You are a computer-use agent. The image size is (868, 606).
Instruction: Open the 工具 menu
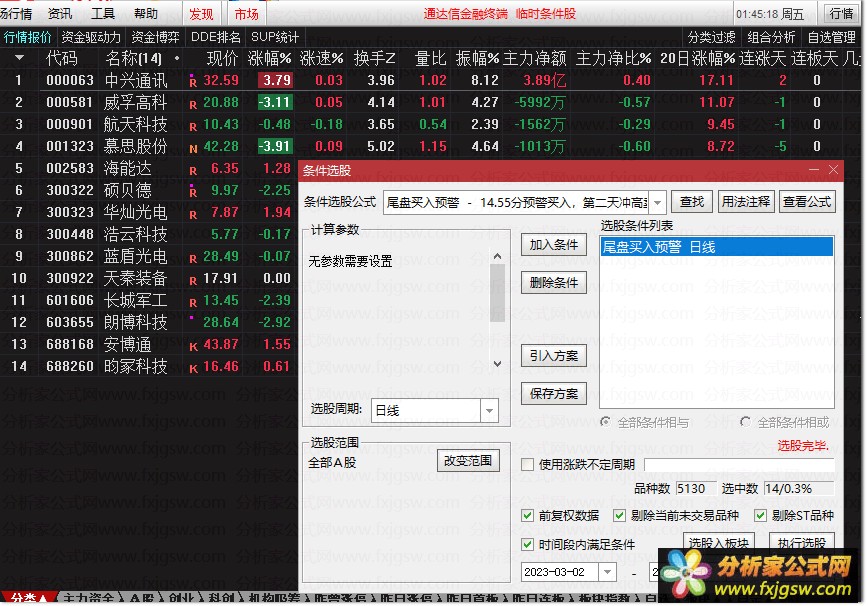pyautogui.click(x=102, y=13)
